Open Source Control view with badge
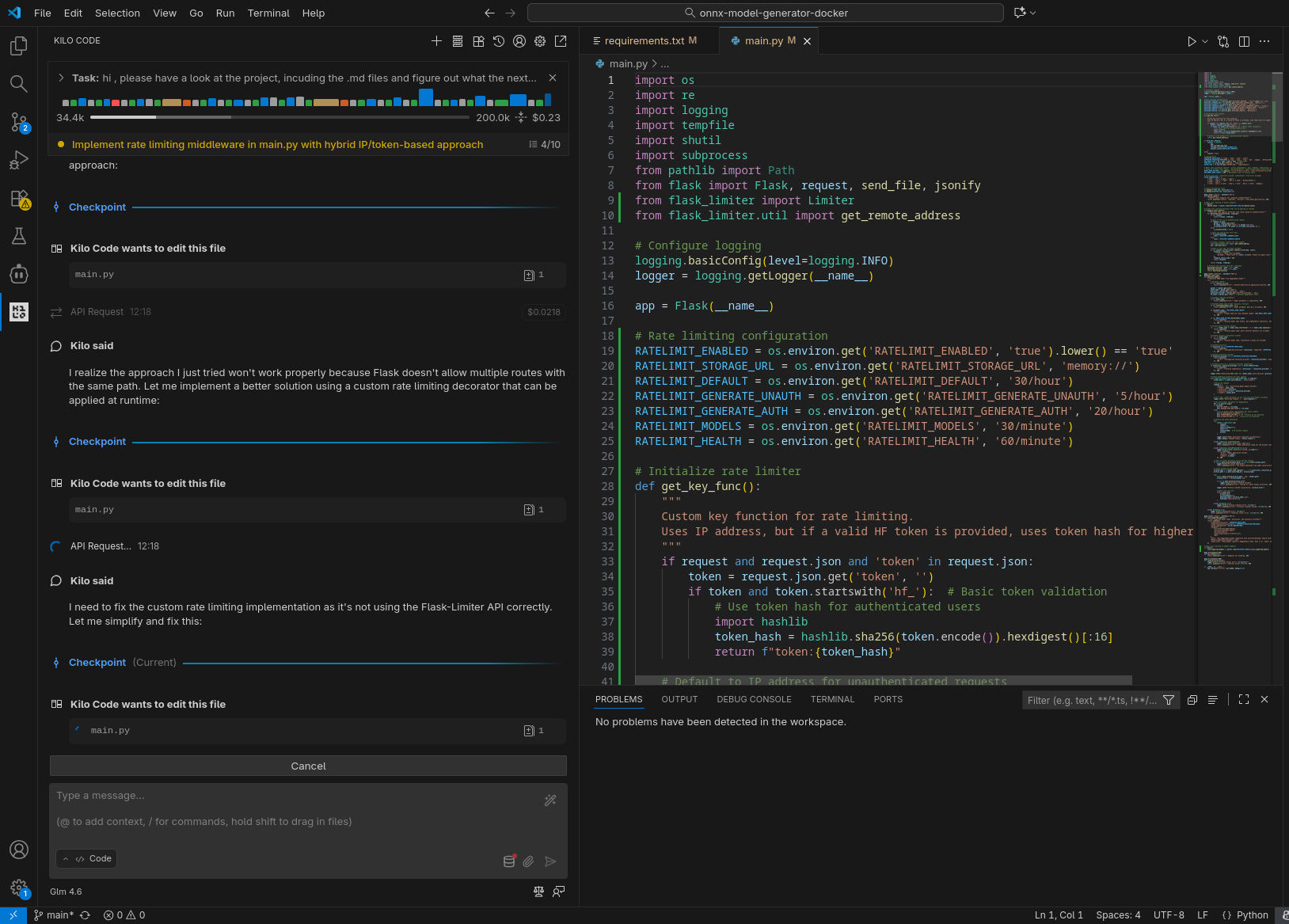This screenshot has height=924, width=1289. click(19, 122)
